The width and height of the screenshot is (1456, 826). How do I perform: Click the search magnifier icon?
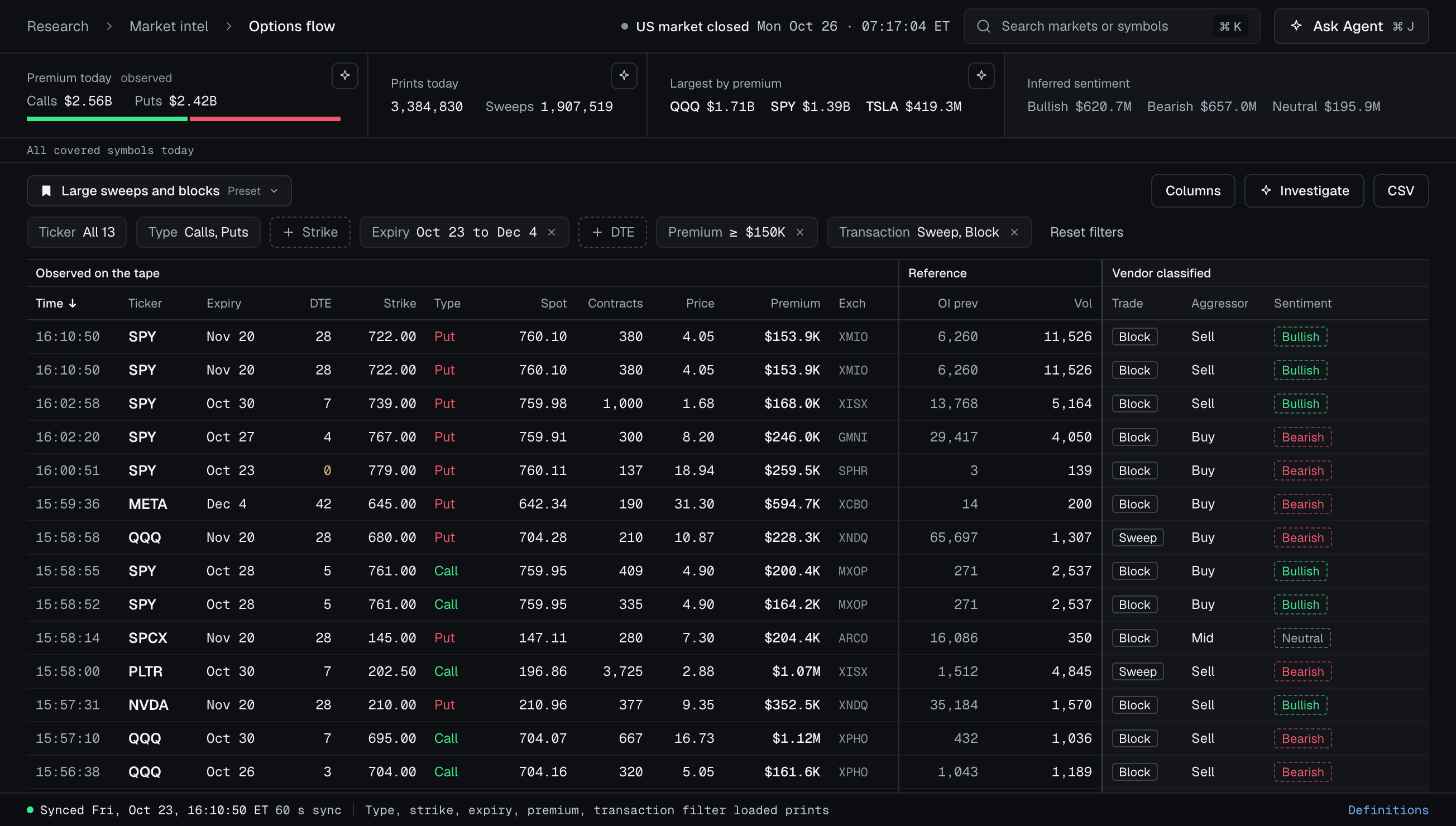[984, 27]
